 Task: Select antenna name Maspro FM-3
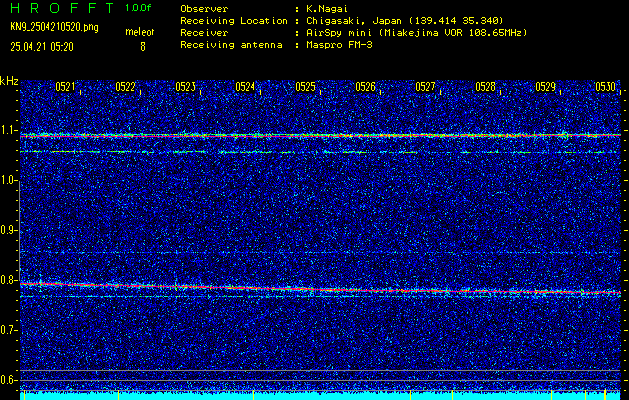tap(339, 45)
